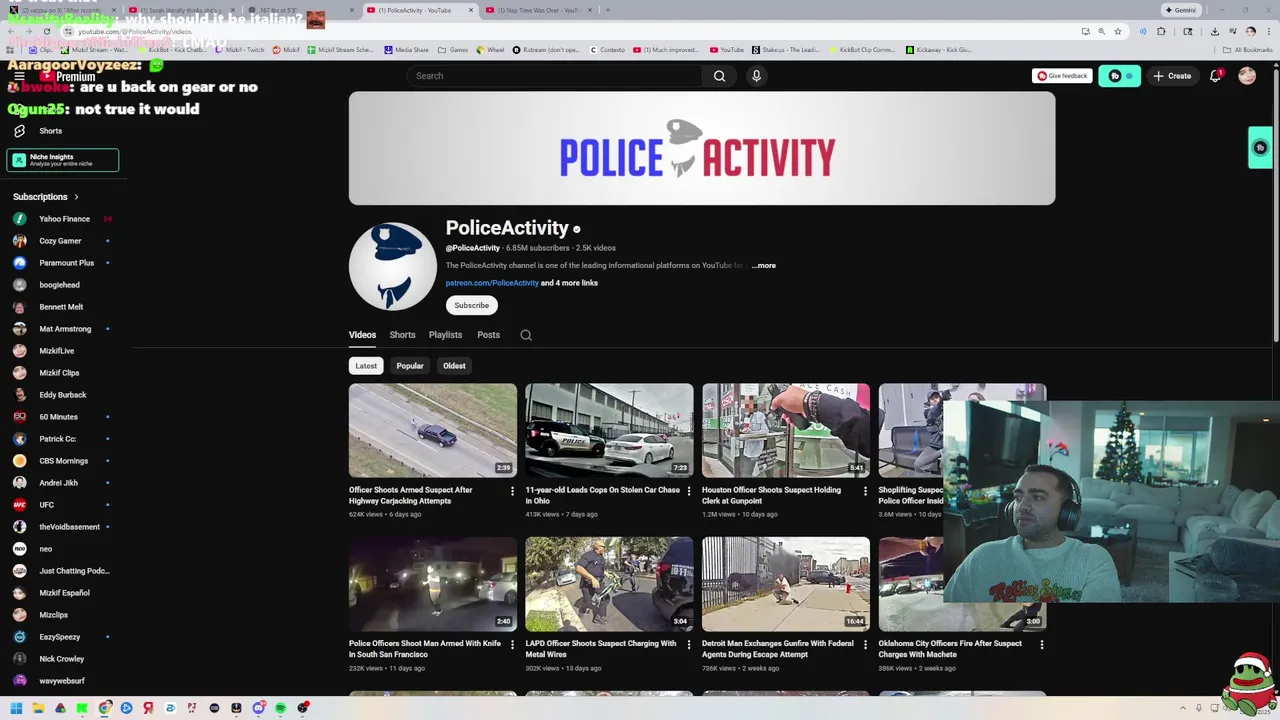Open Games bookmarks folder
The height and width of the screenshot is (720, 1280).
(453, 49)
